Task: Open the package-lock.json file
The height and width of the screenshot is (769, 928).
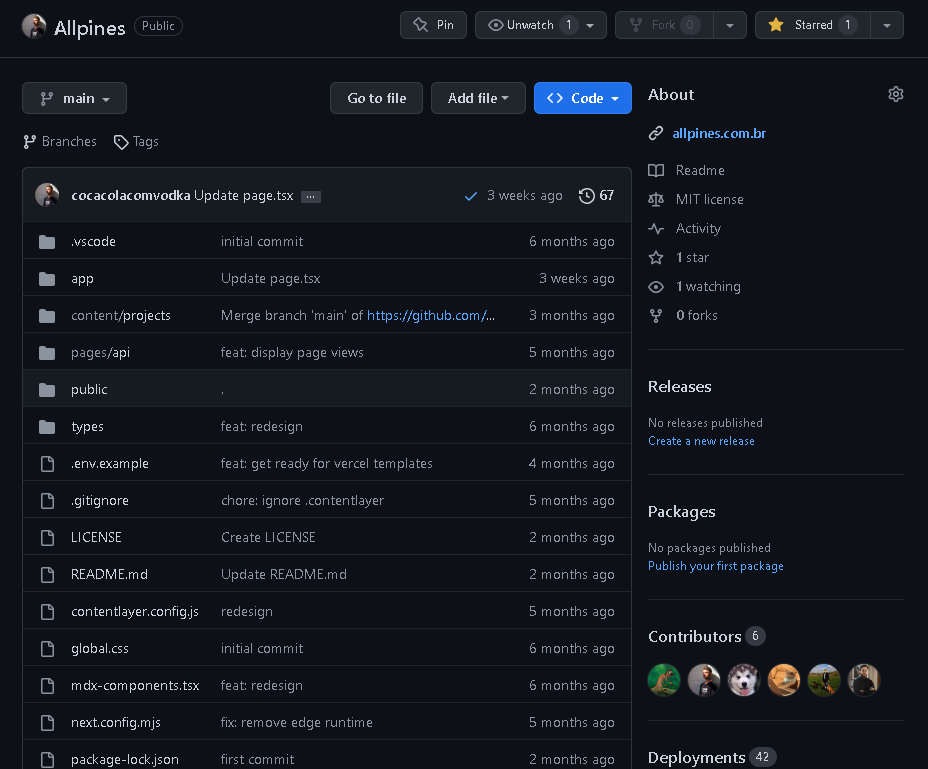Action: click(125, 760)
